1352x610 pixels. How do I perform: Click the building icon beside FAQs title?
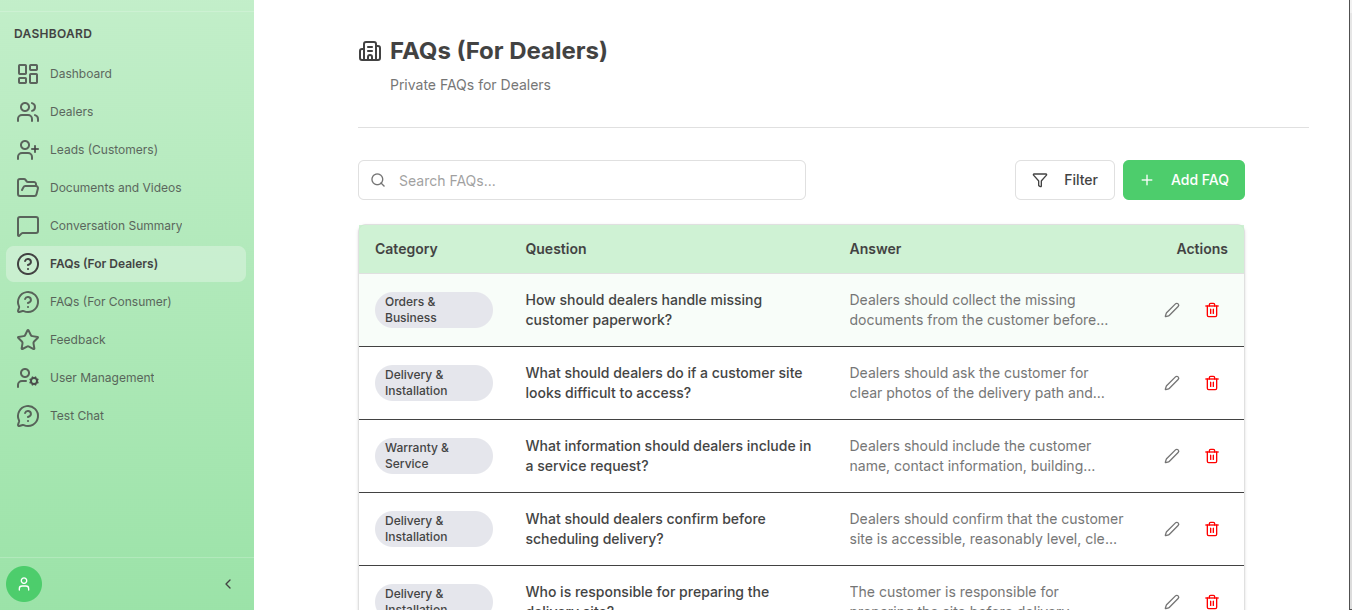(369, 51)
